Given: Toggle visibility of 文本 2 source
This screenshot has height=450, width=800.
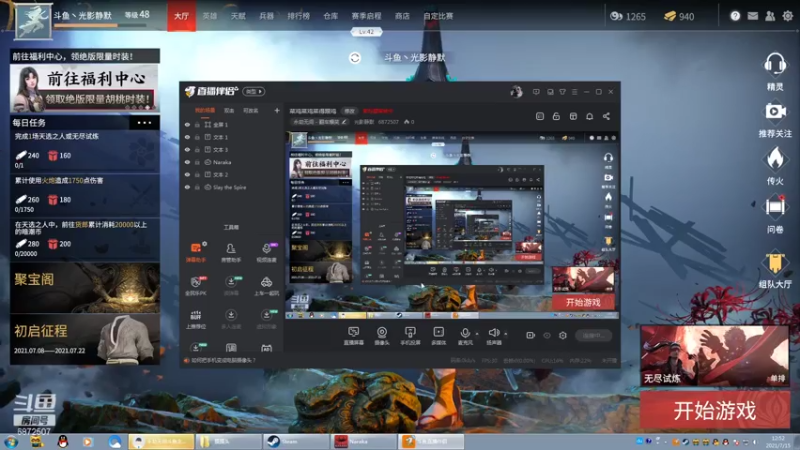Looking at the screenshot, I should click(x=187, y=174).
